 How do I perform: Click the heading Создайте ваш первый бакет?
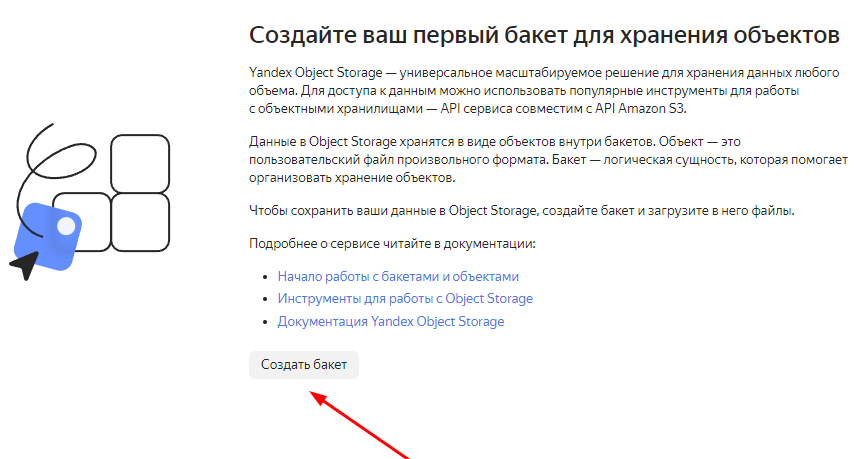543,35
